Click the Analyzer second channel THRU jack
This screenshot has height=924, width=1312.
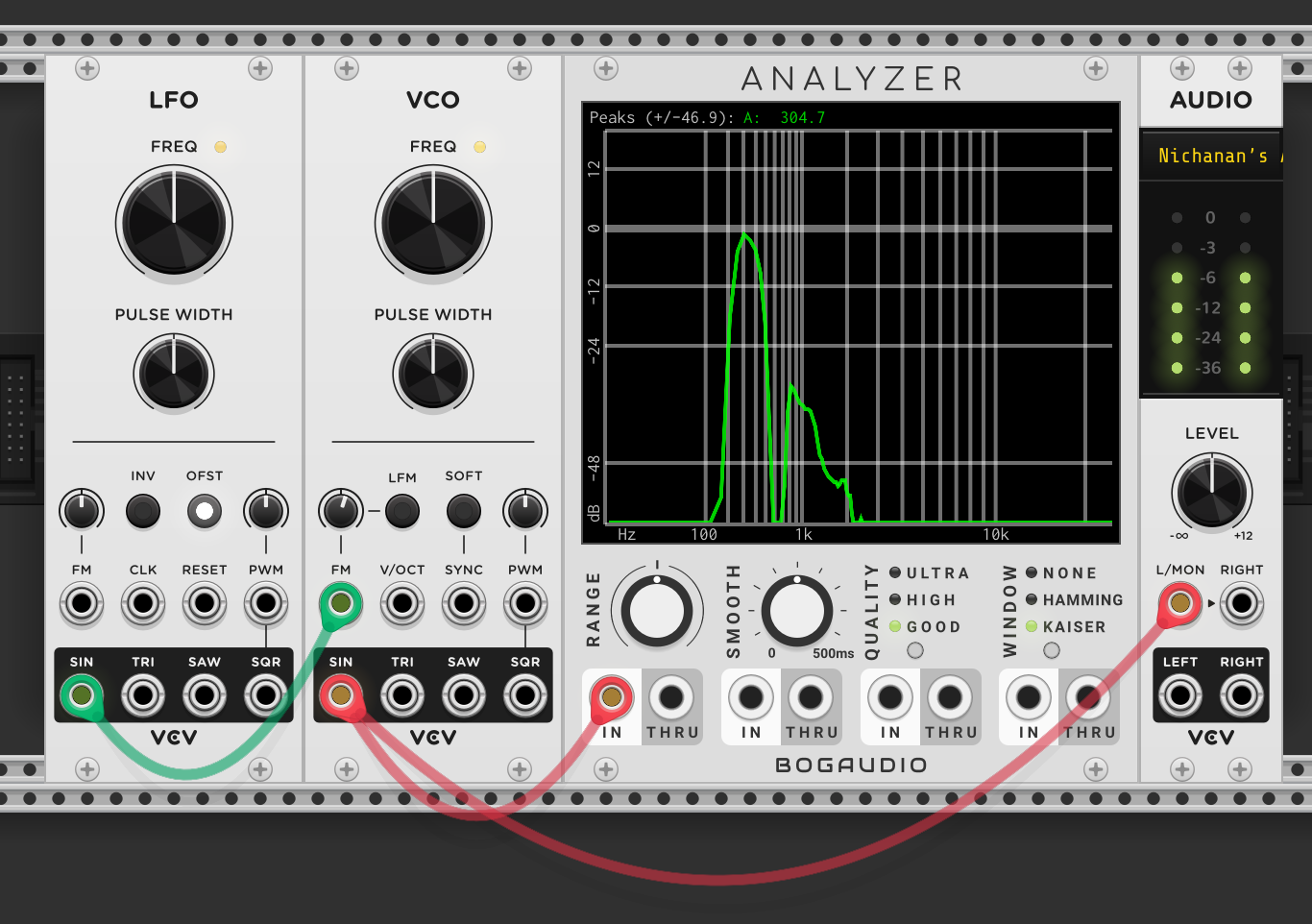point(811,697)
